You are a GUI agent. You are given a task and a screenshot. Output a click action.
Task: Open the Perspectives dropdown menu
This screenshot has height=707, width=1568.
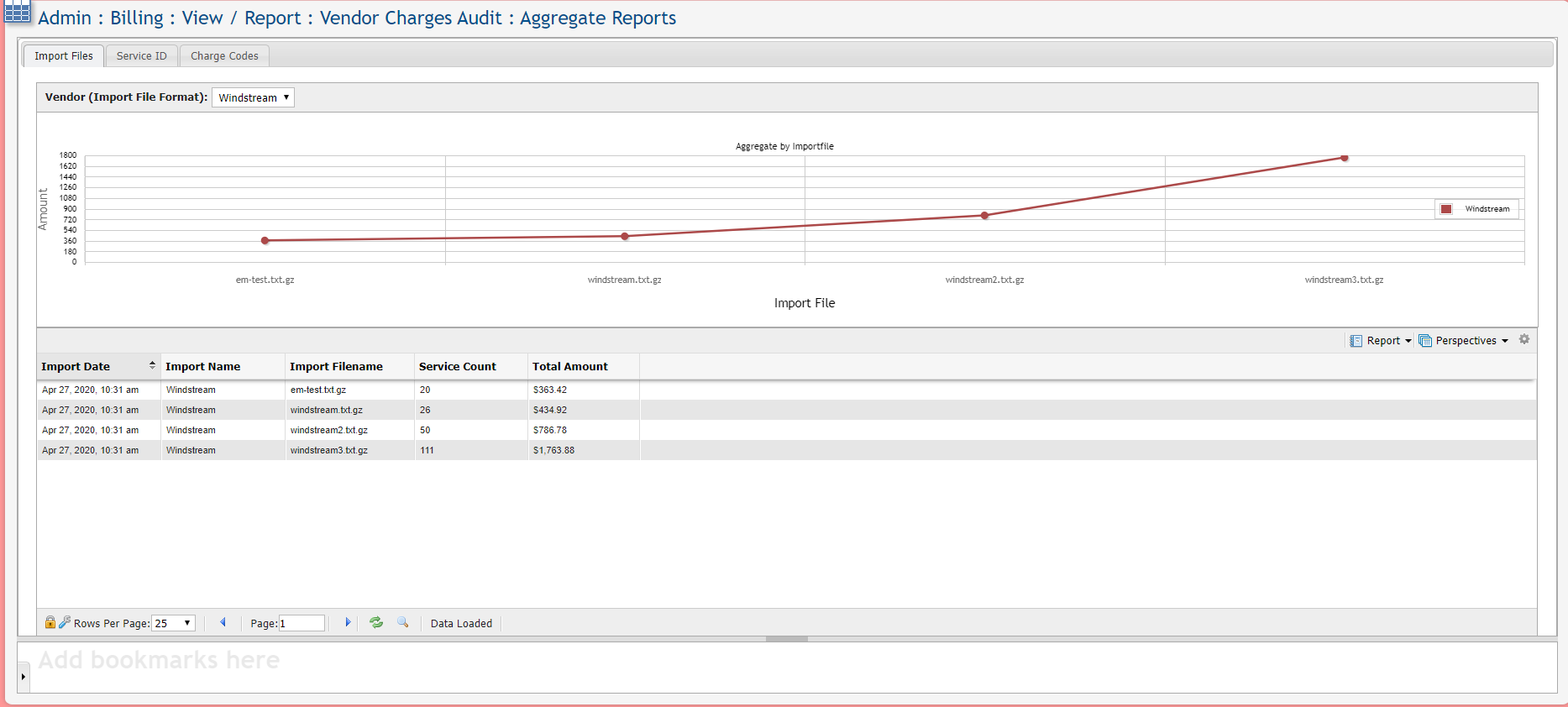(x=1464, y=340)
